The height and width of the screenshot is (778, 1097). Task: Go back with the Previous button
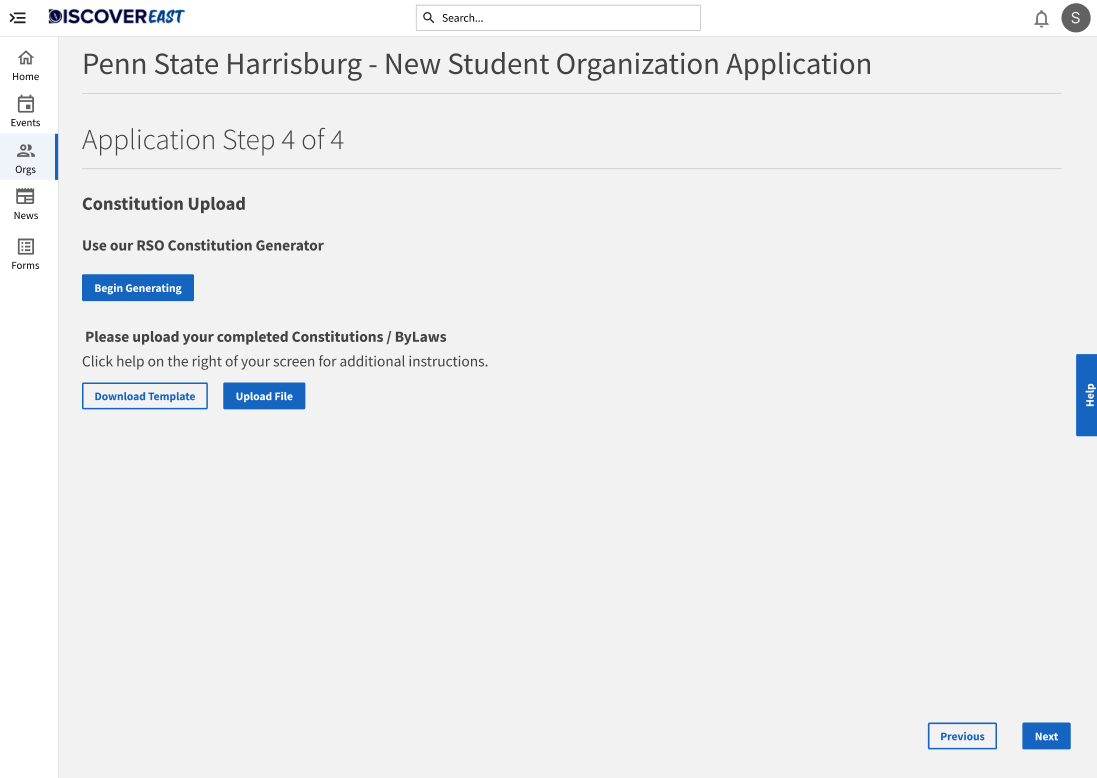point(962,736)
